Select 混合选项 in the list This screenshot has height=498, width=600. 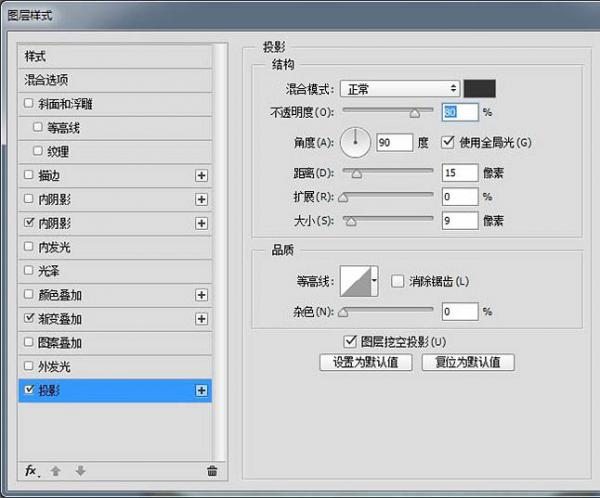[115, 80]
